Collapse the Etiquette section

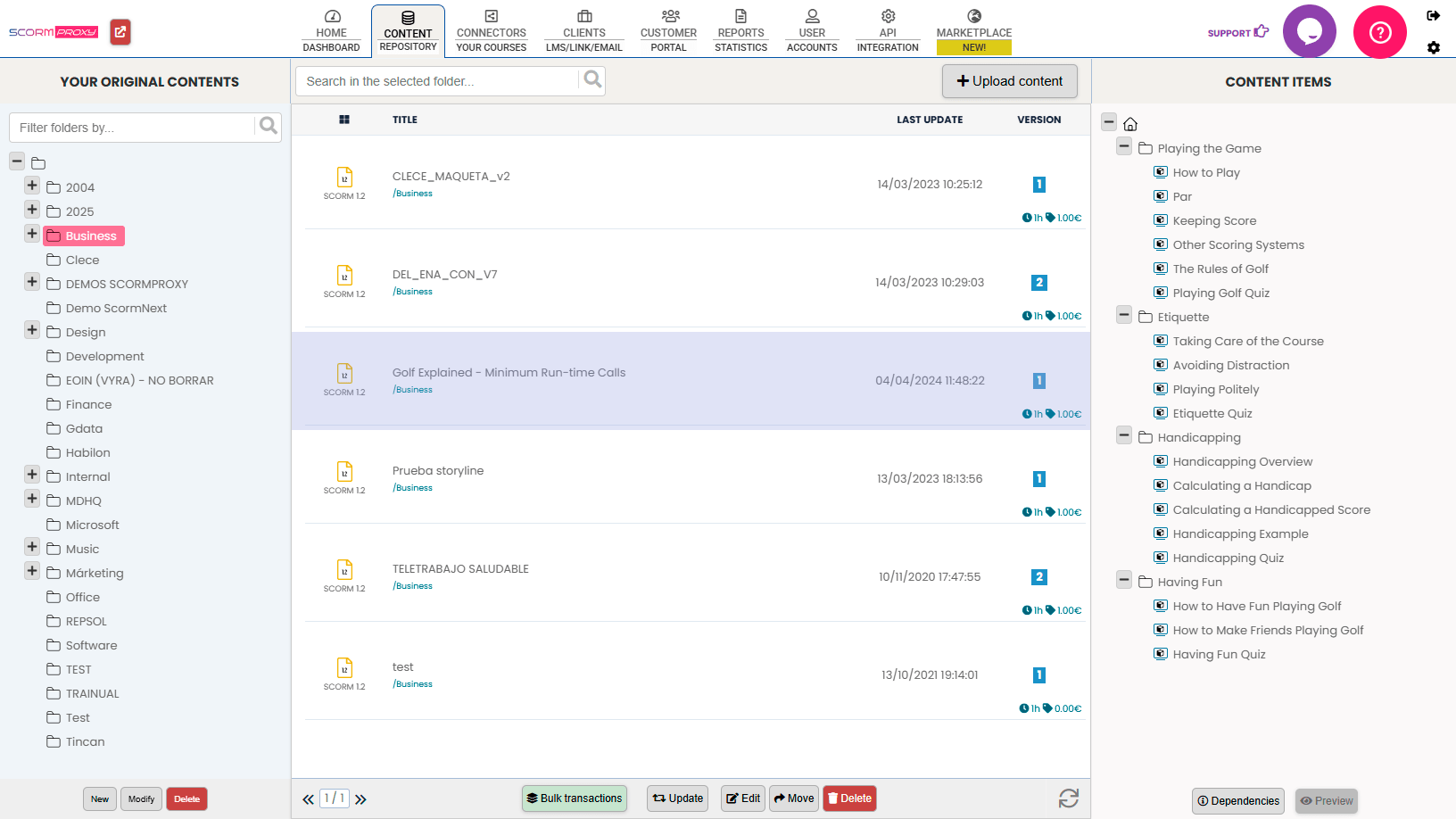tap(1124, 315)
